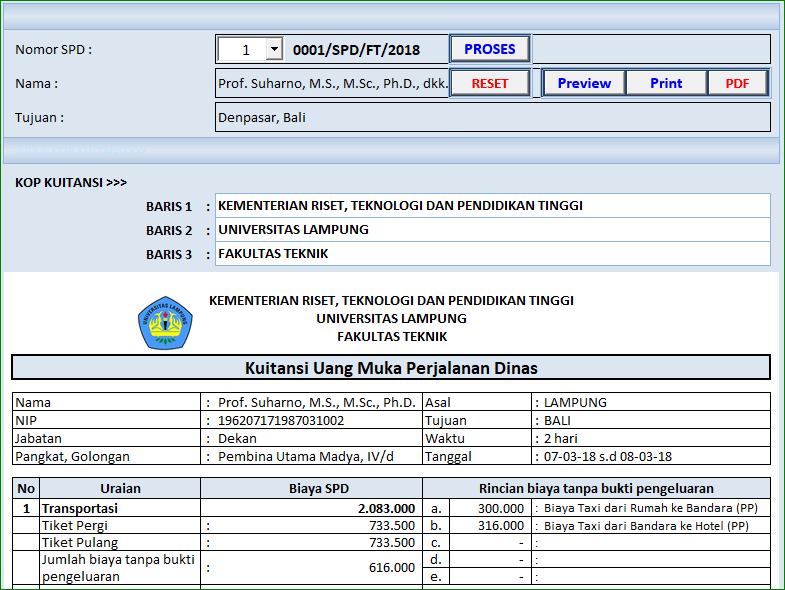Image resolution: width=785 pixels, height=590 pixels.
Task: Select the Transportasi row label
Action: pyautogui.click(x=80, y=508)
